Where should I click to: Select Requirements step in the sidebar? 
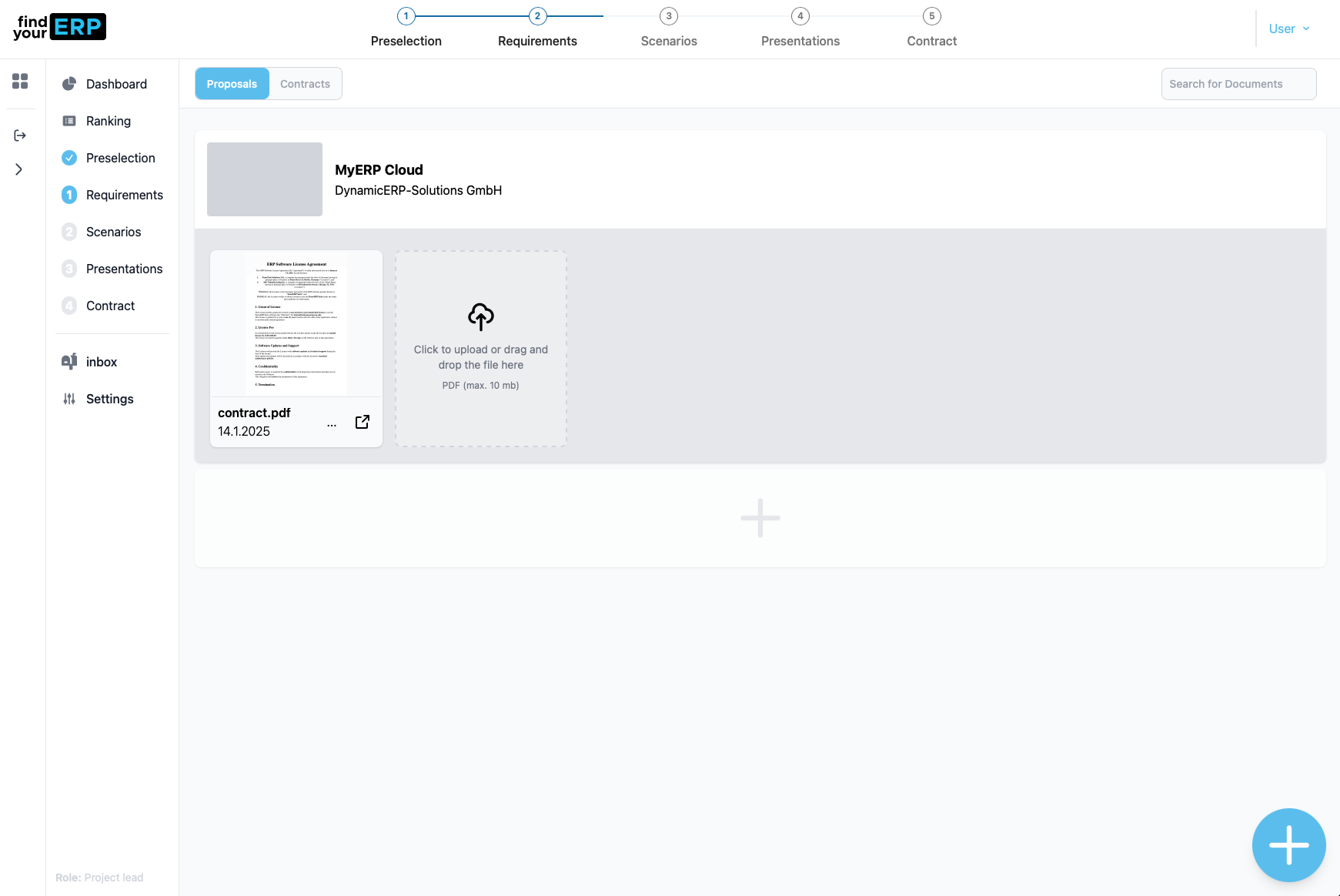click(124, 195)
